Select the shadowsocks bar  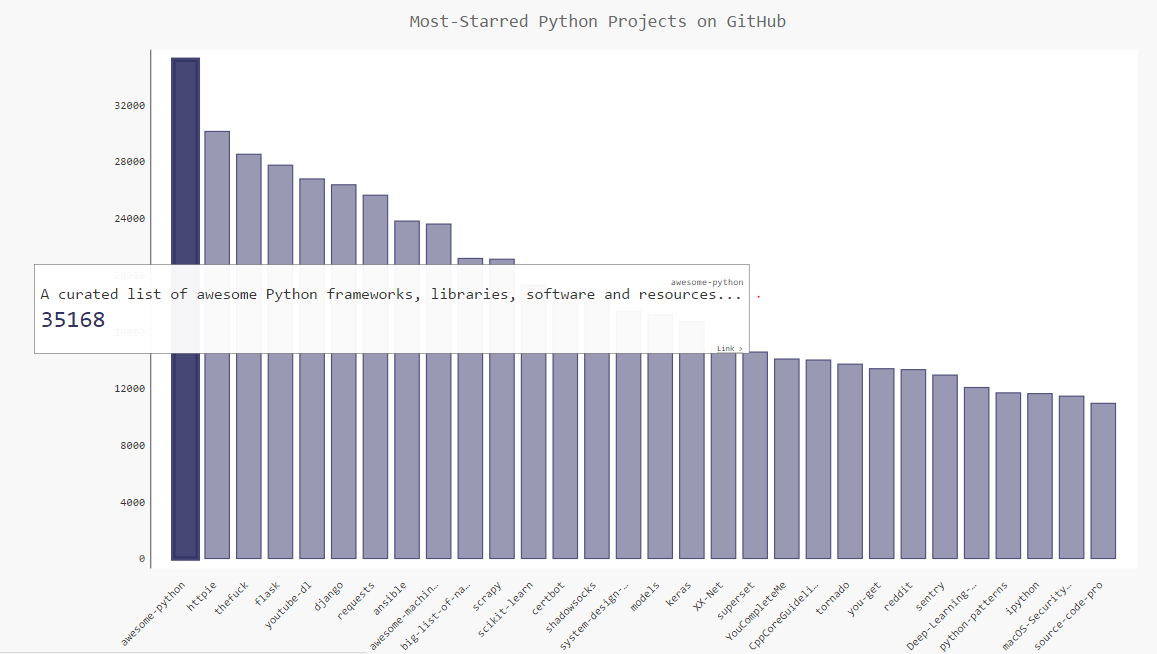pyautogui.click(x=597, y=455)
